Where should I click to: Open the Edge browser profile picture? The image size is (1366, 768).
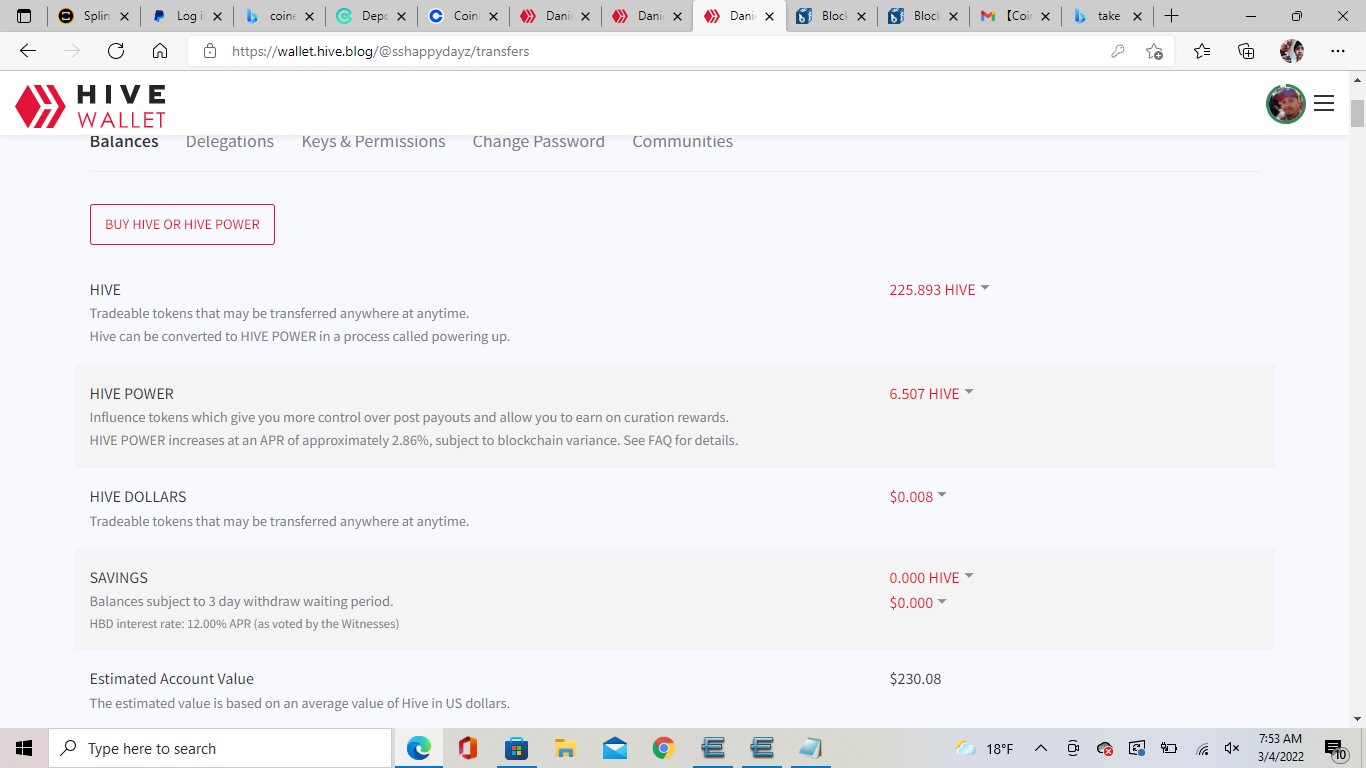coord(1292,51)
